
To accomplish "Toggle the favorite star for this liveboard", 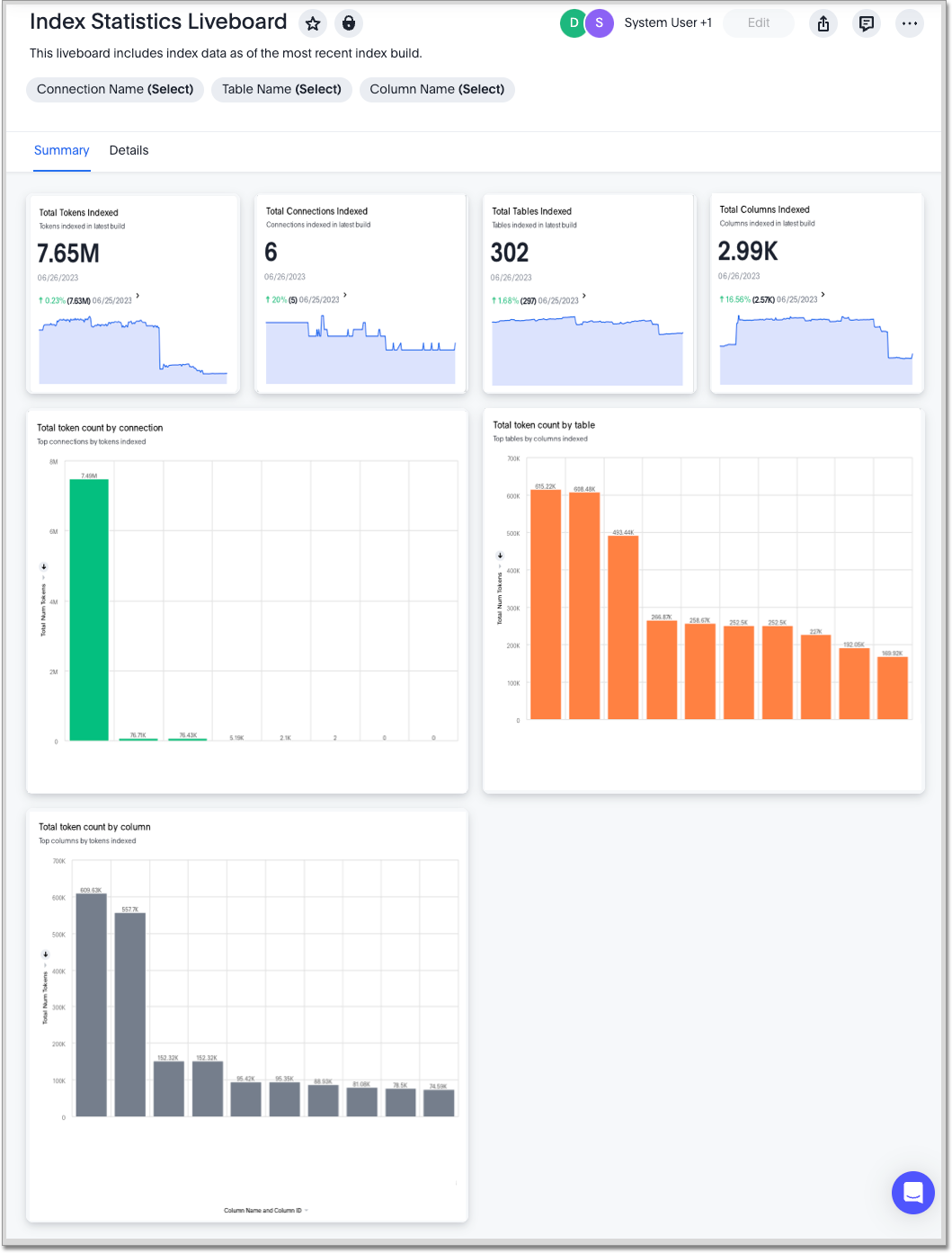I will coord(312,23).
